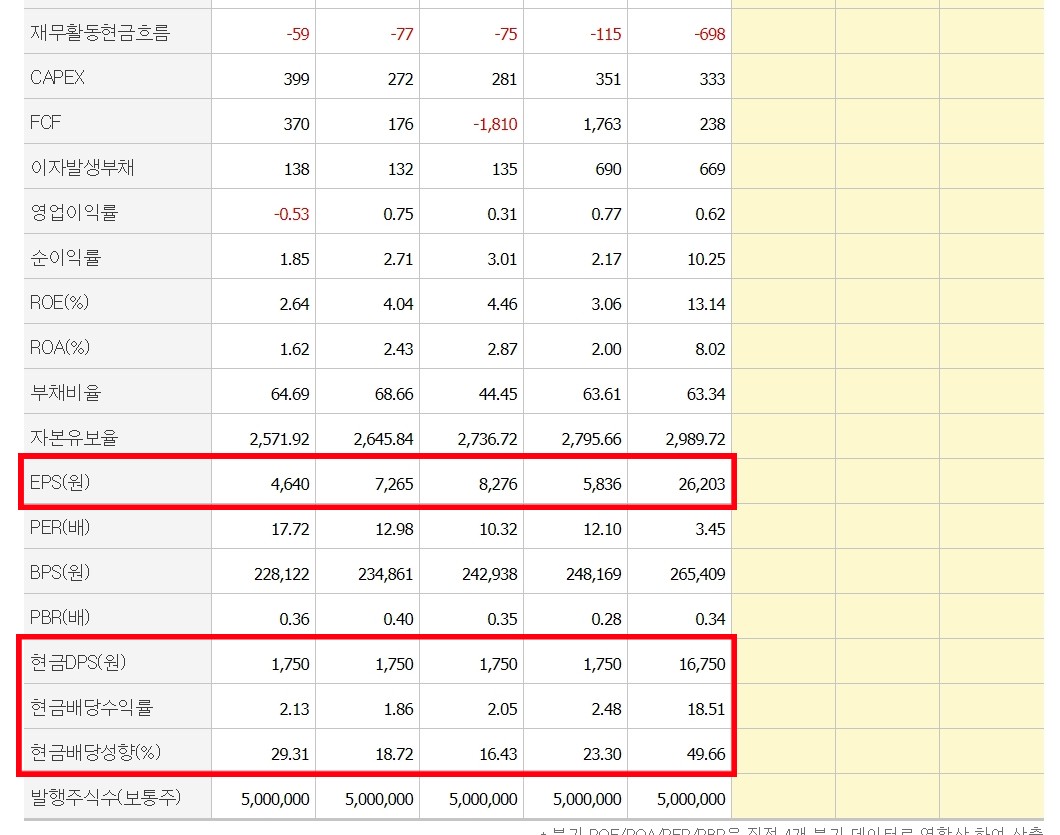Select the -698 financing cash flow value
This screenshot has height=835, width=1060.
[710, 34]
